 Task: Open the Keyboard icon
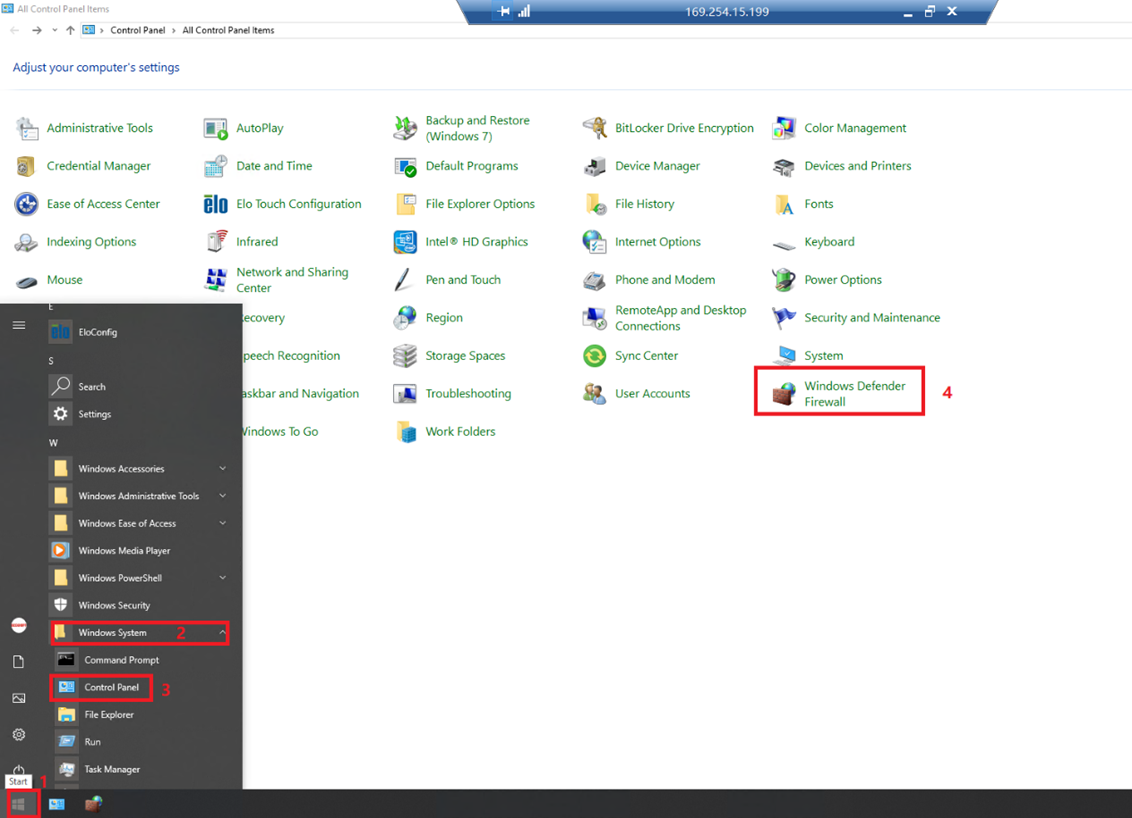tap(784, 244)
